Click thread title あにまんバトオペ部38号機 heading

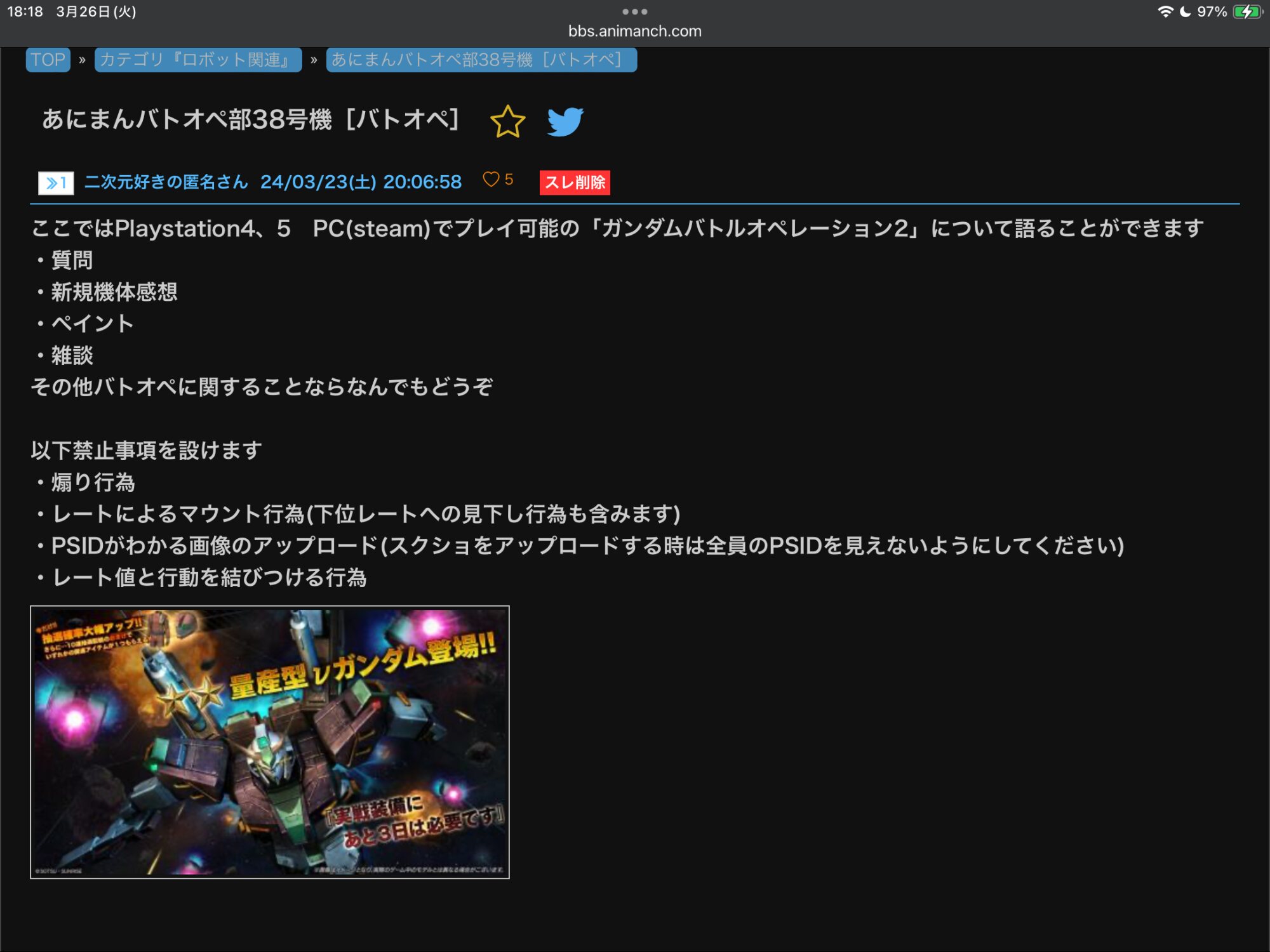point(250,119)
